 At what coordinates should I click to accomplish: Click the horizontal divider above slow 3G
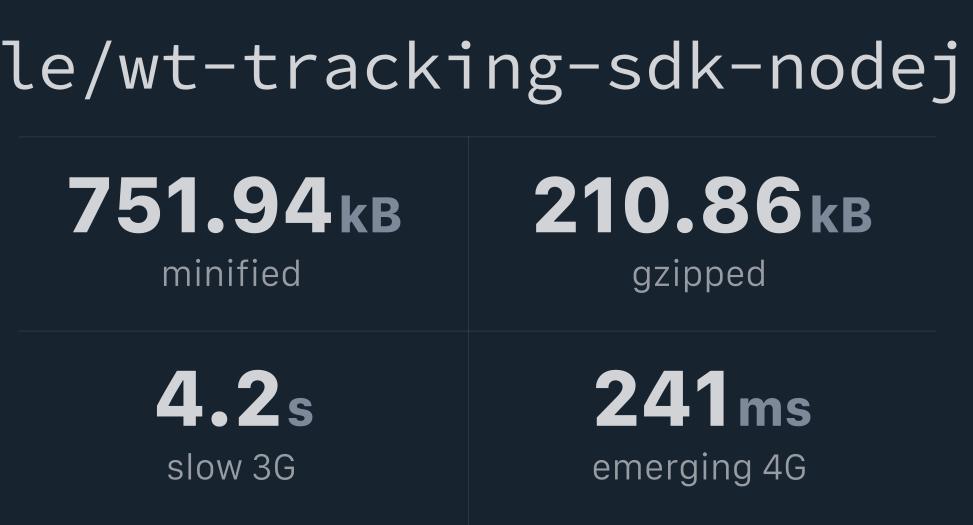coord(243,331)
